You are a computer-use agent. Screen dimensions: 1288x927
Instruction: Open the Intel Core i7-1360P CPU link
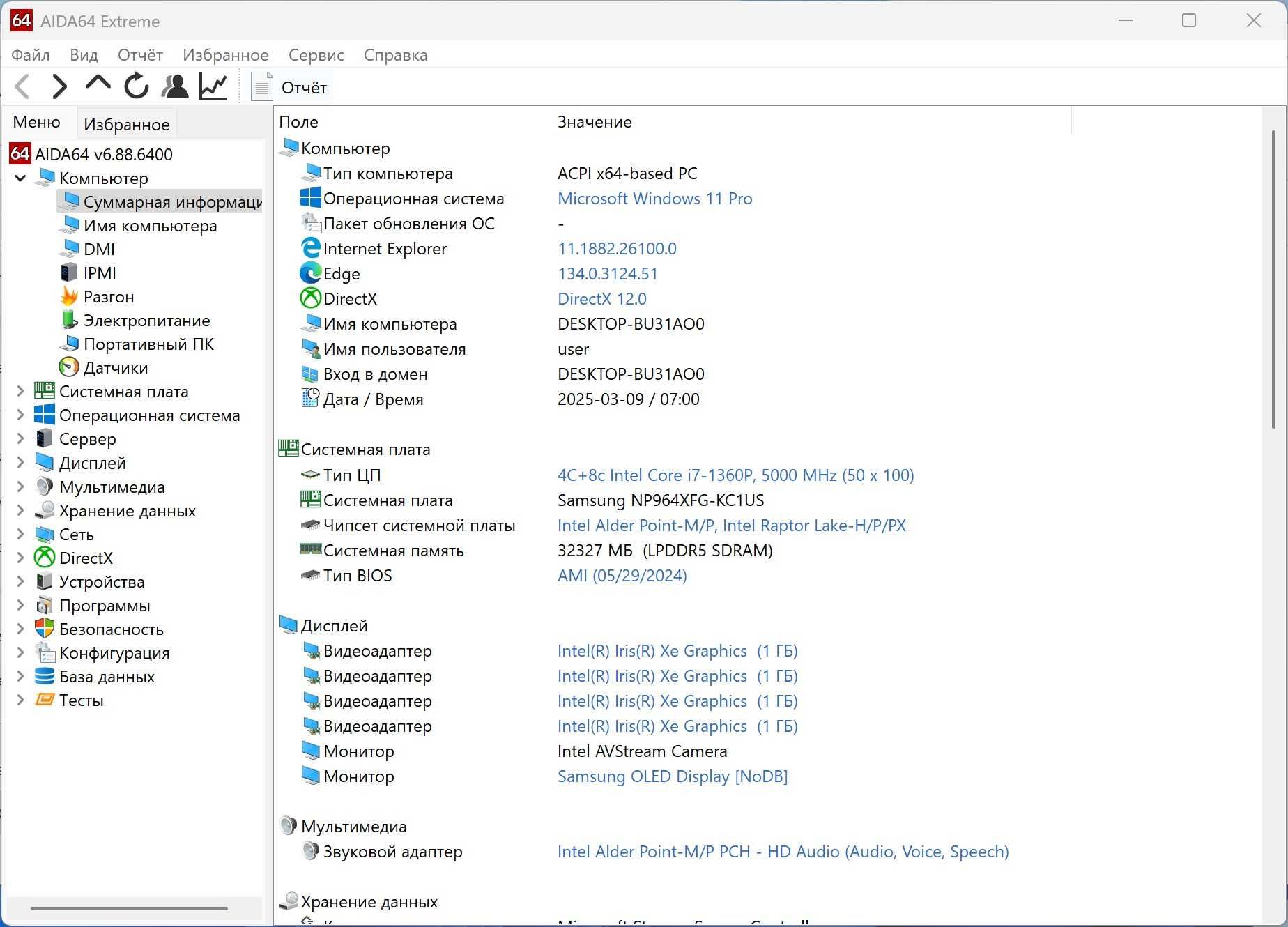pos(735,475)
